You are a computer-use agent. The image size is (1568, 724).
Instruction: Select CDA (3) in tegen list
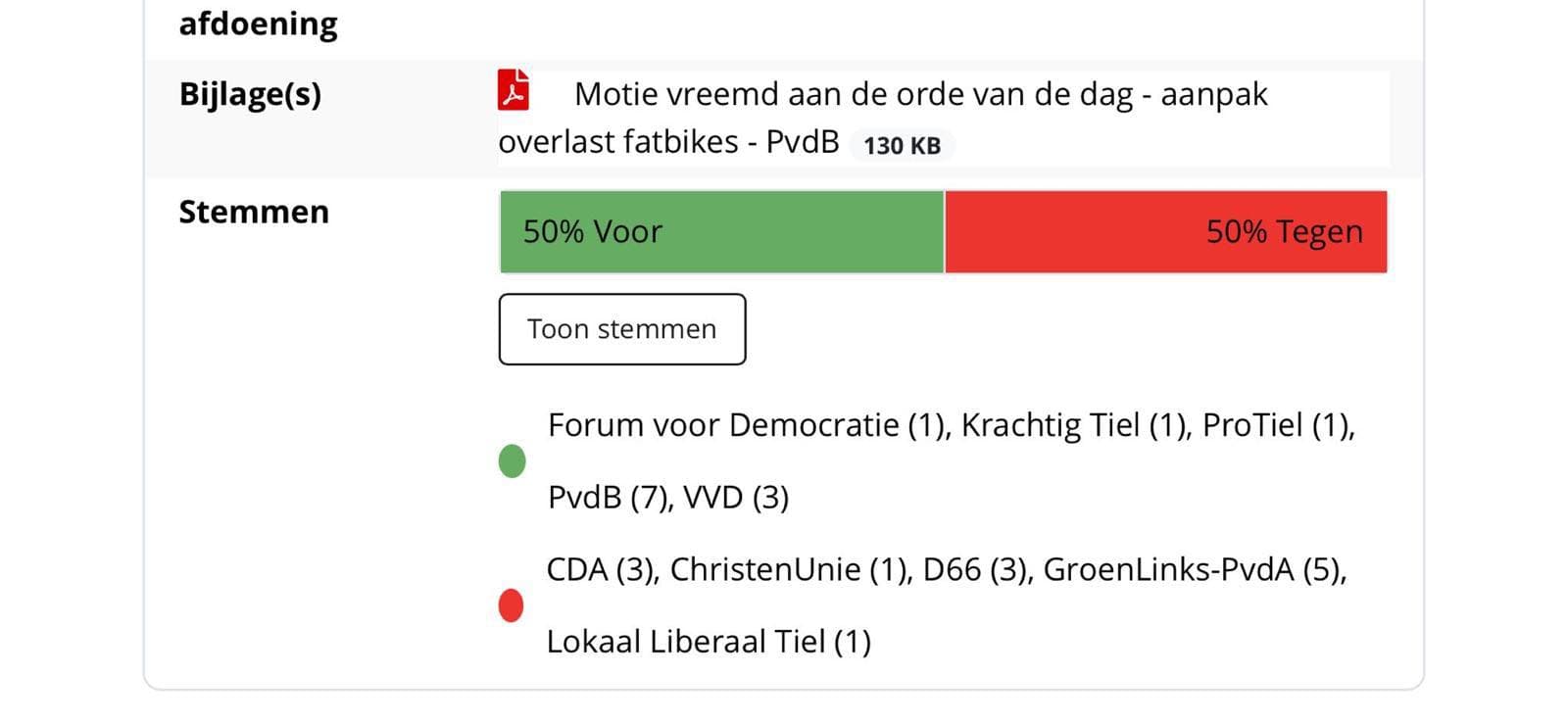point(602,569)
